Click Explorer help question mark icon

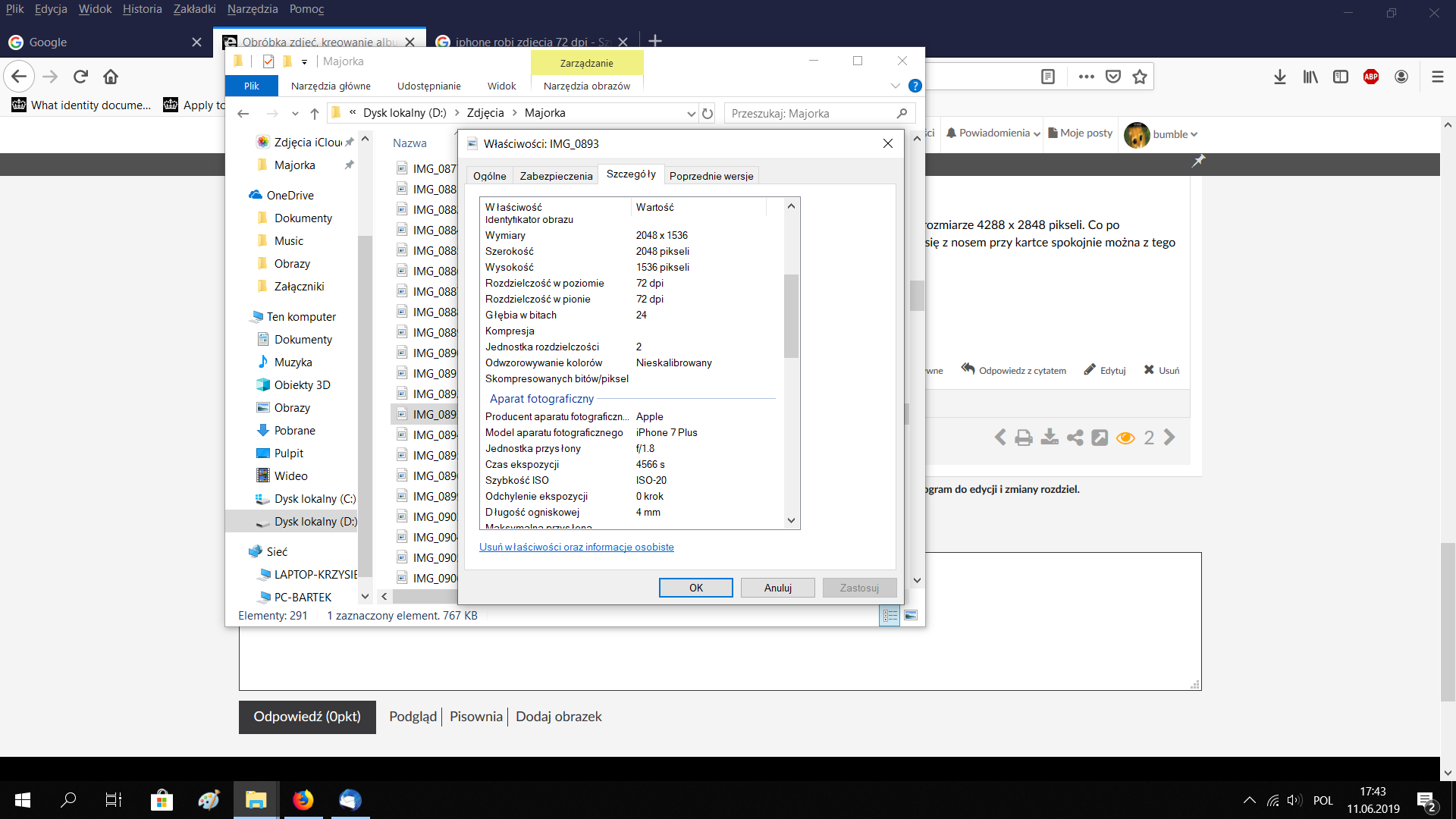915,86
